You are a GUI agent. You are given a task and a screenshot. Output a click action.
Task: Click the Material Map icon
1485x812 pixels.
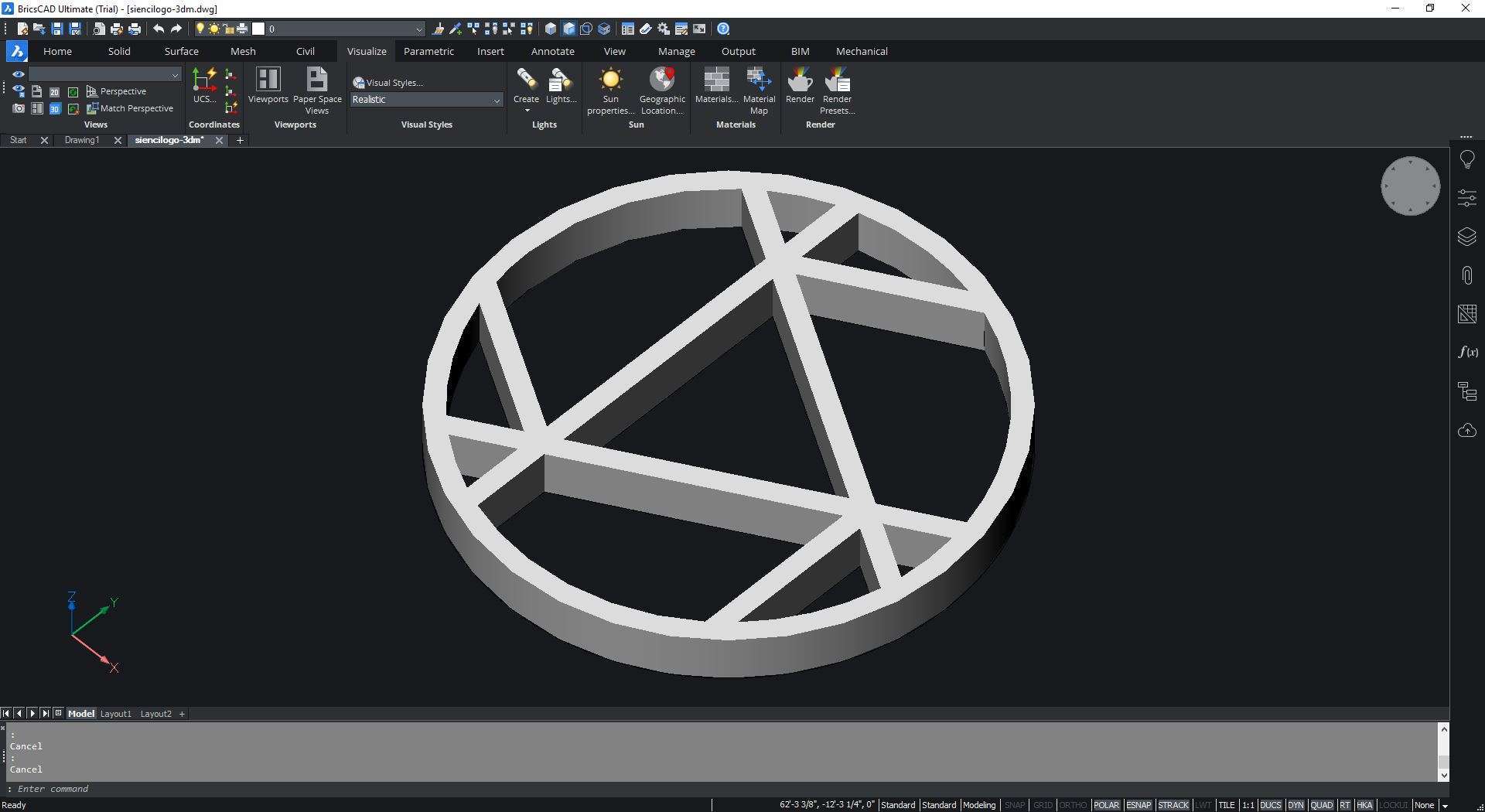(x=759, y=90)
